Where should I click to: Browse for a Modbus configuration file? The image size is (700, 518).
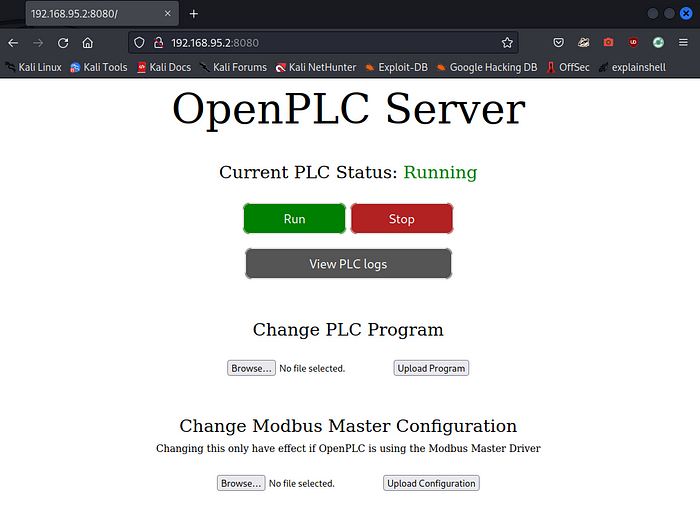point(241,483)
